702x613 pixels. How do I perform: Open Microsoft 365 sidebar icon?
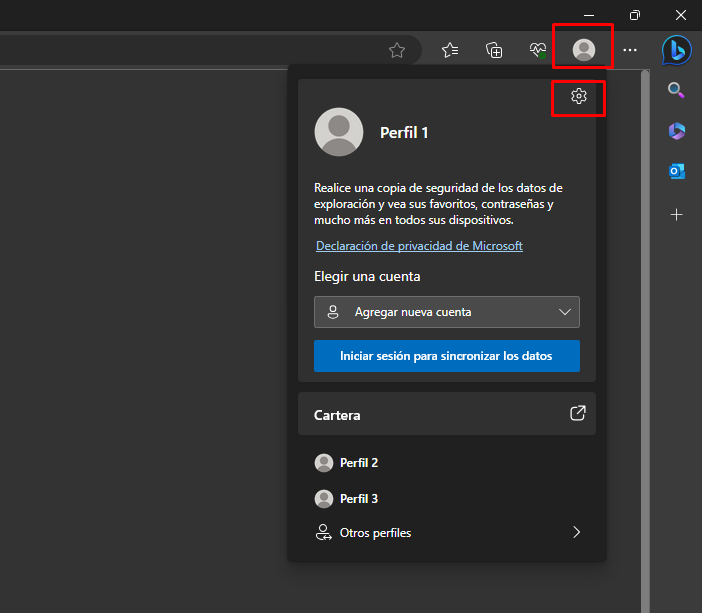coord(676,131)
